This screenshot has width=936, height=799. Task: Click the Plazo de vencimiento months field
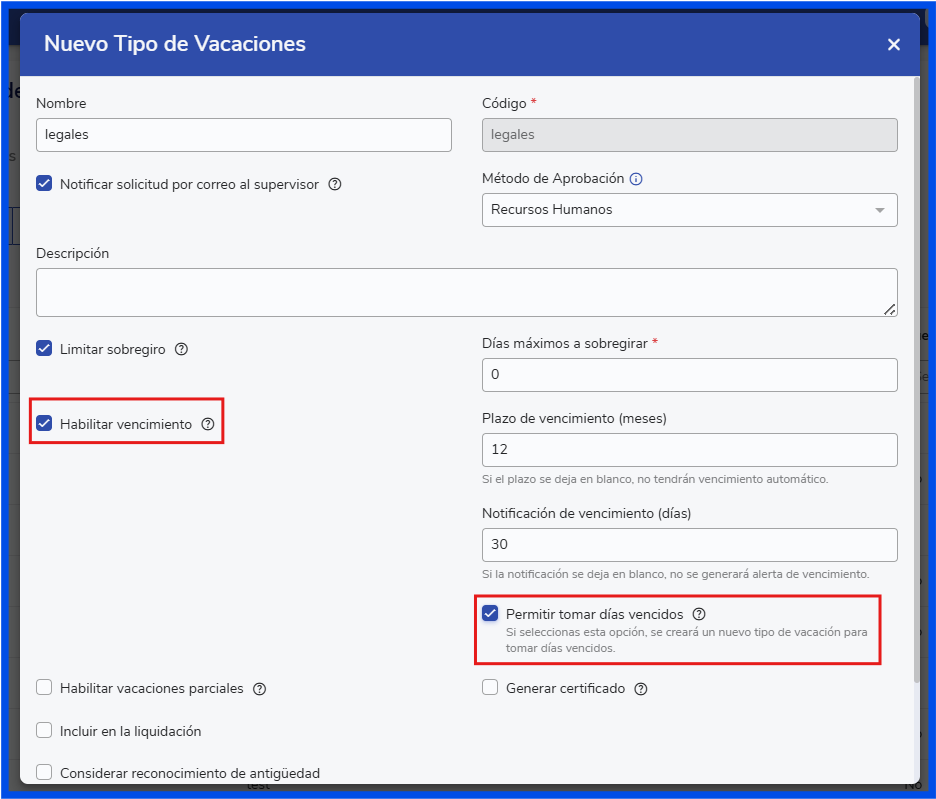(689, 450)
